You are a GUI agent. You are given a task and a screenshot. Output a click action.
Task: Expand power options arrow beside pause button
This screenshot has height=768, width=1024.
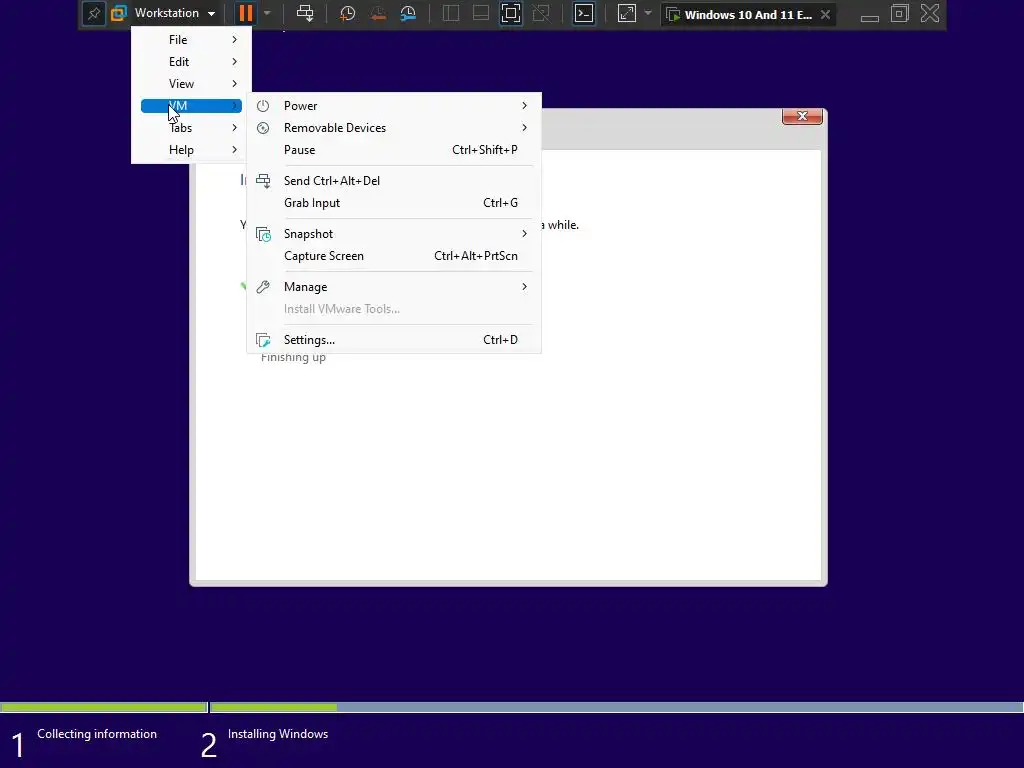267,13
